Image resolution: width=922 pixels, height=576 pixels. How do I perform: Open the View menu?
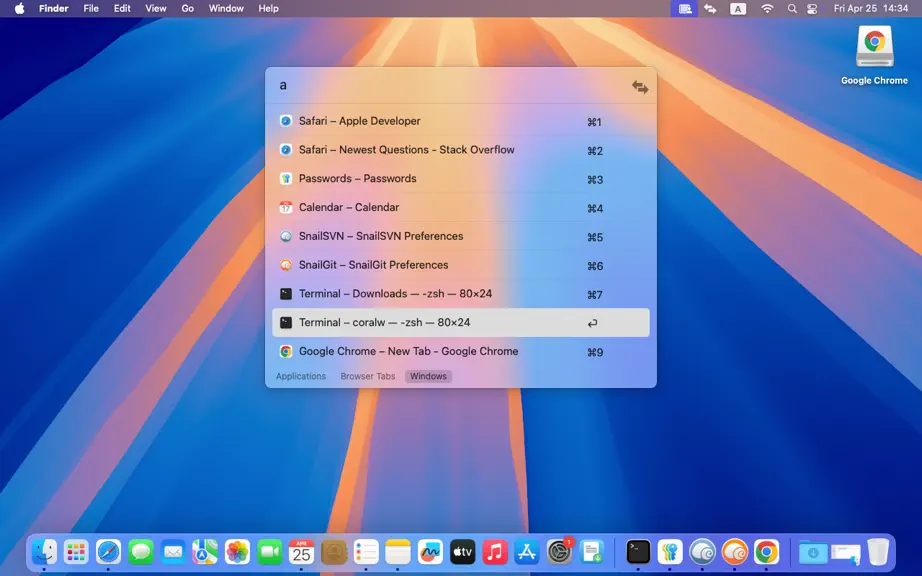pyautogui.click(x=156, y=8)
